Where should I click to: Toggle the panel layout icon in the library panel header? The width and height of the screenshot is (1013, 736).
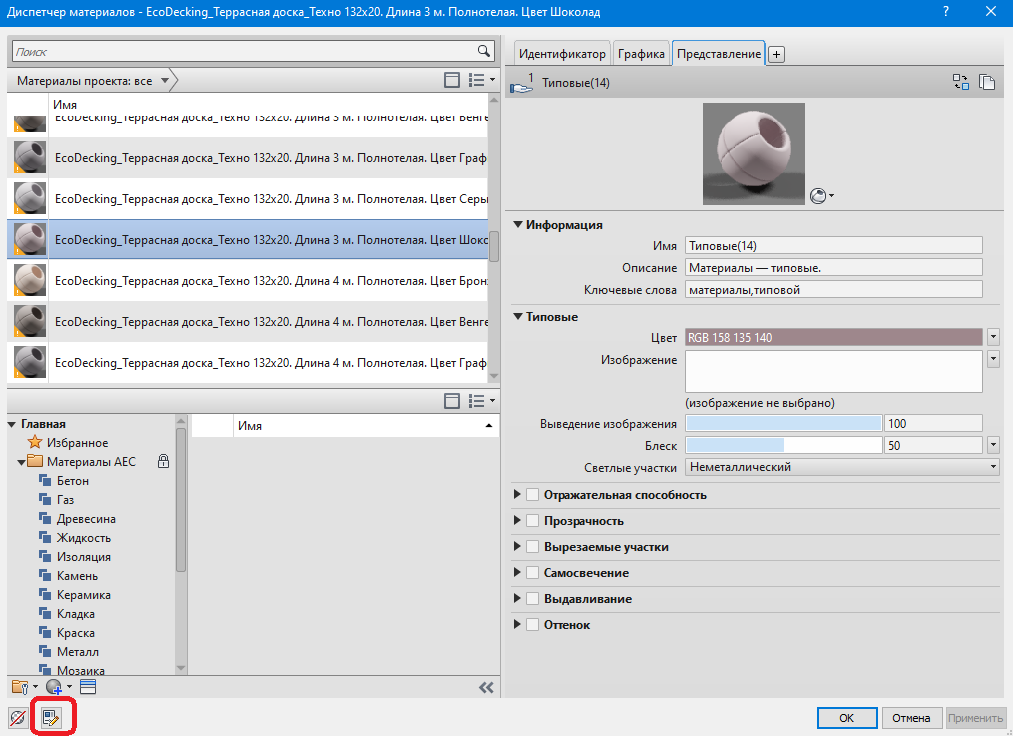[x=452, y=401]
